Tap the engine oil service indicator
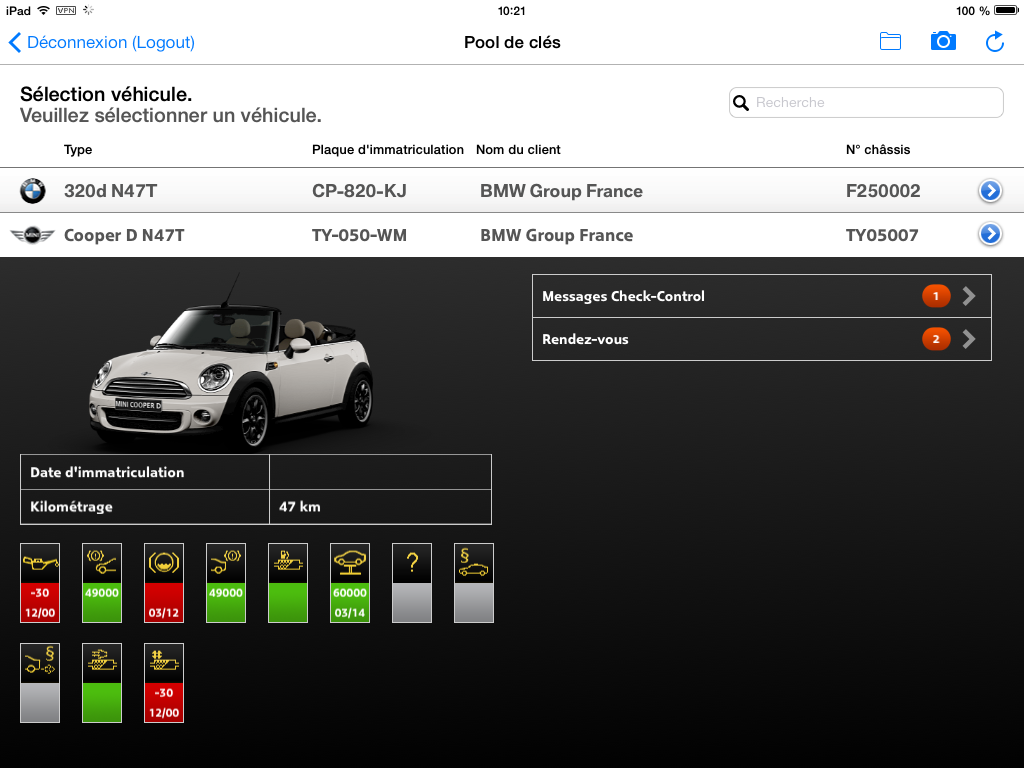 click(x=40, y=583)
